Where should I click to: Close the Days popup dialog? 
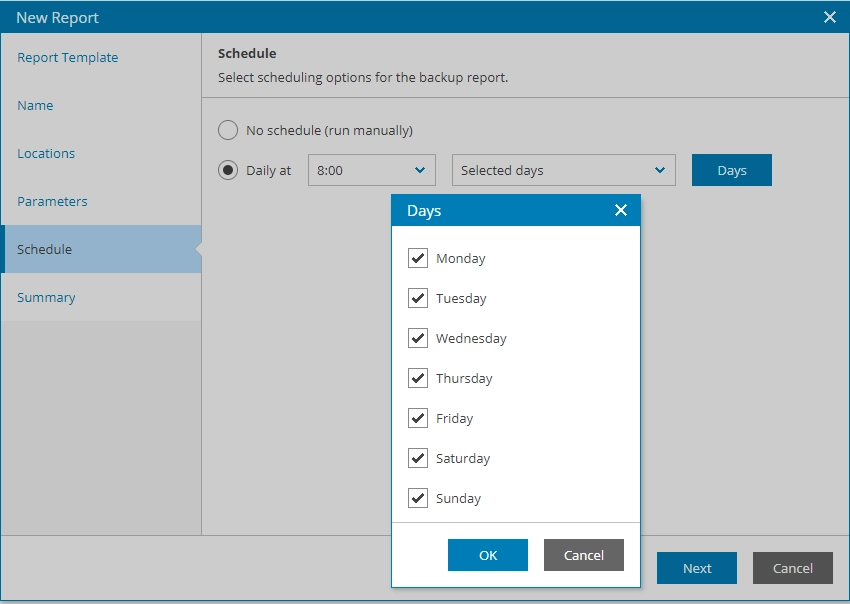(x=620, y=210)
